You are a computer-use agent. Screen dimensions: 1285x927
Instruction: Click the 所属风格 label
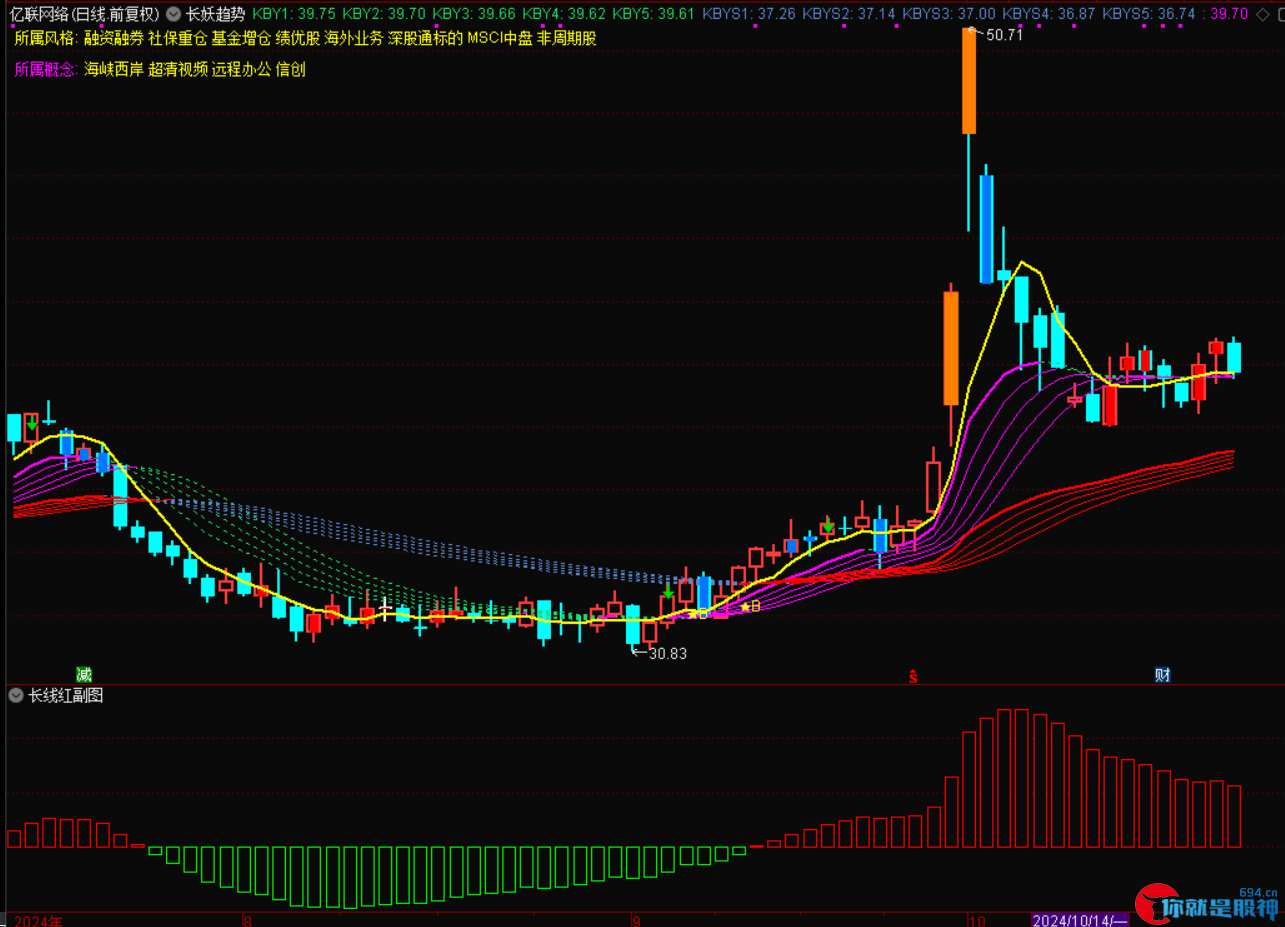click(44, 39)
